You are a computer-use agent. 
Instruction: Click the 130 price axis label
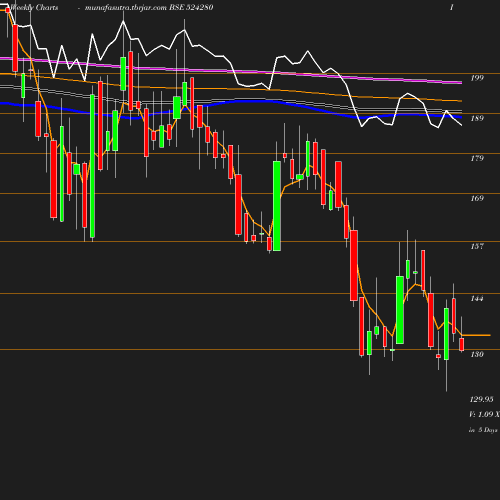477,354
